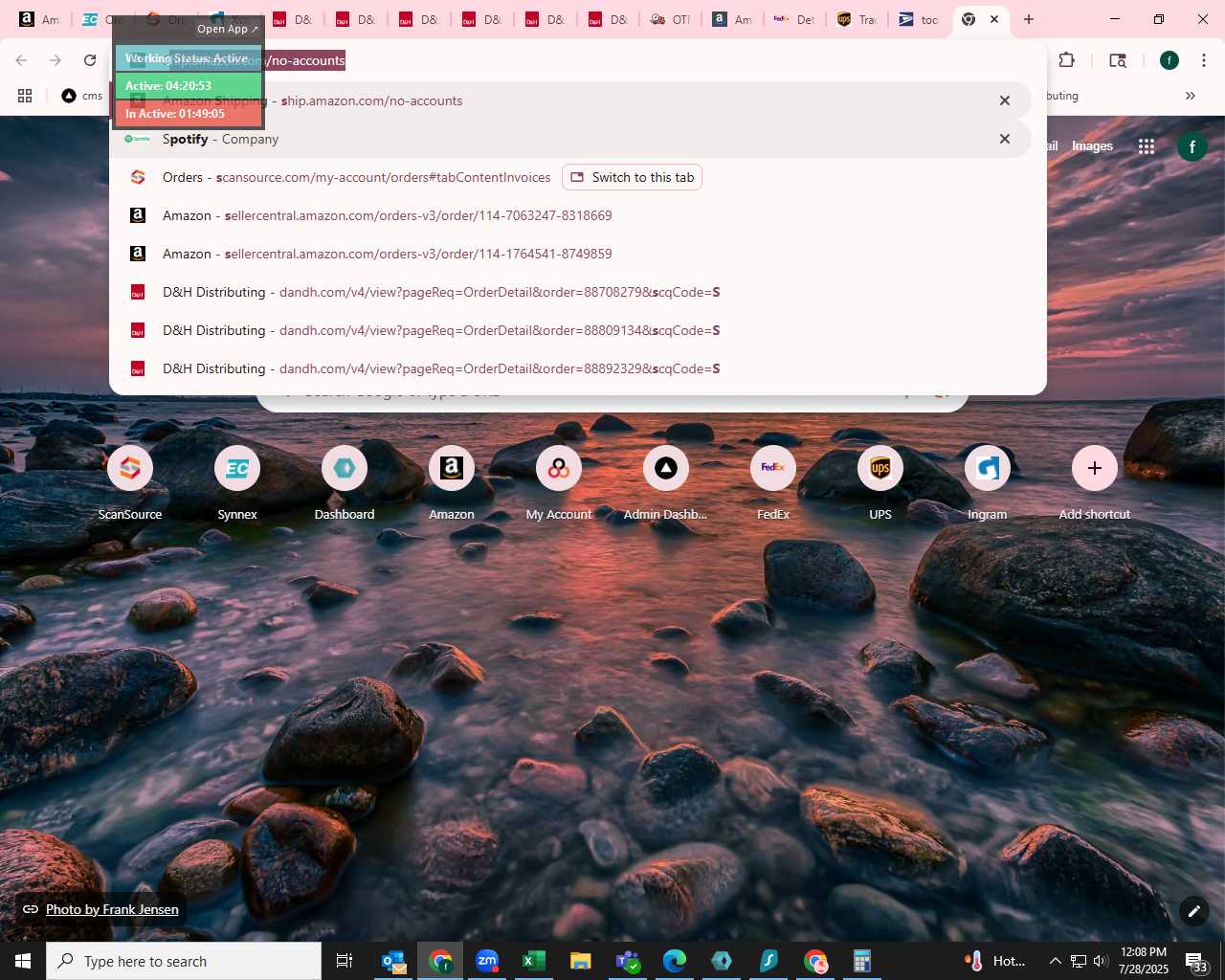
Task: Open the weather 'Hot...' taskbar widget
Action: click(x=995, y=961)
